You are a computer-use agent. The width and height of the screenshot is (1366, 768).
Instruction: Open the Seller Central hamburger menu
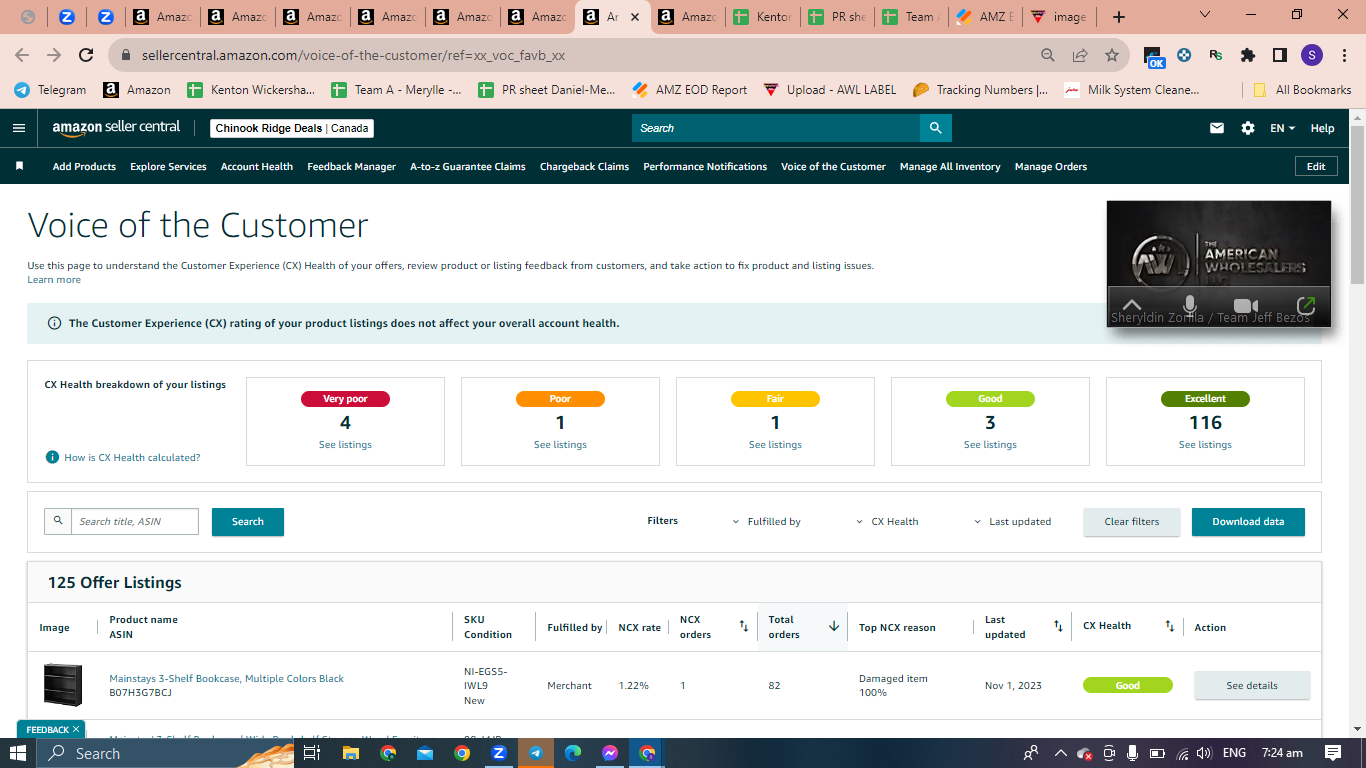tap(19, 128)
